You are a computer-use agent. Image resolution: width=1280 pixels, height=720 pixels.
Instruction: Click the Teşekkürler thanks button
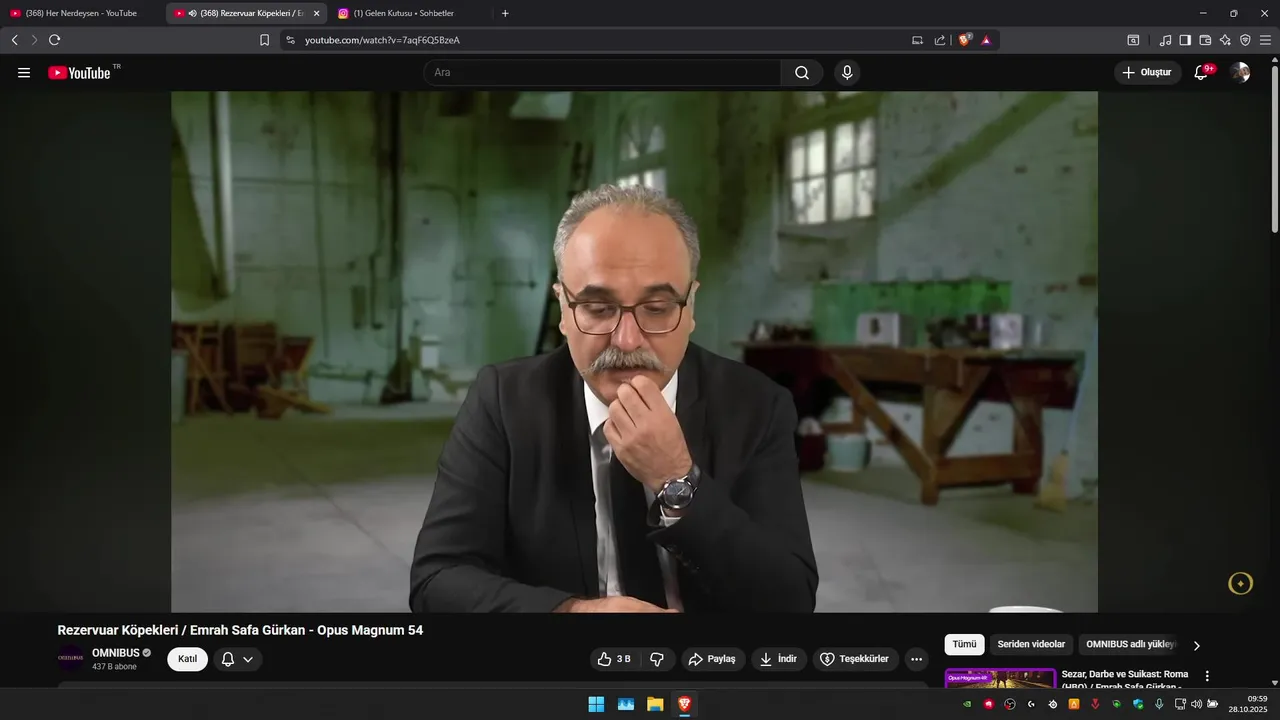[x=854, y=659]
